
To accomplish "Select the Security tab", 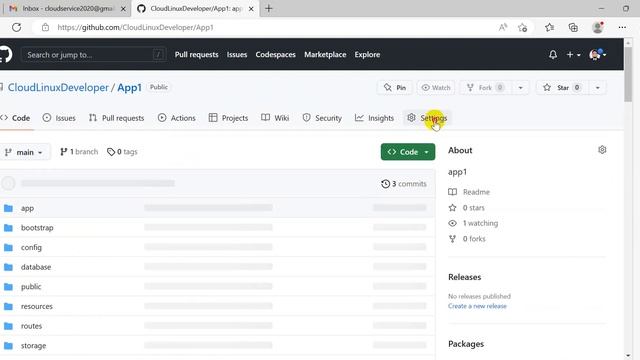I will click(x=322, y=118).
